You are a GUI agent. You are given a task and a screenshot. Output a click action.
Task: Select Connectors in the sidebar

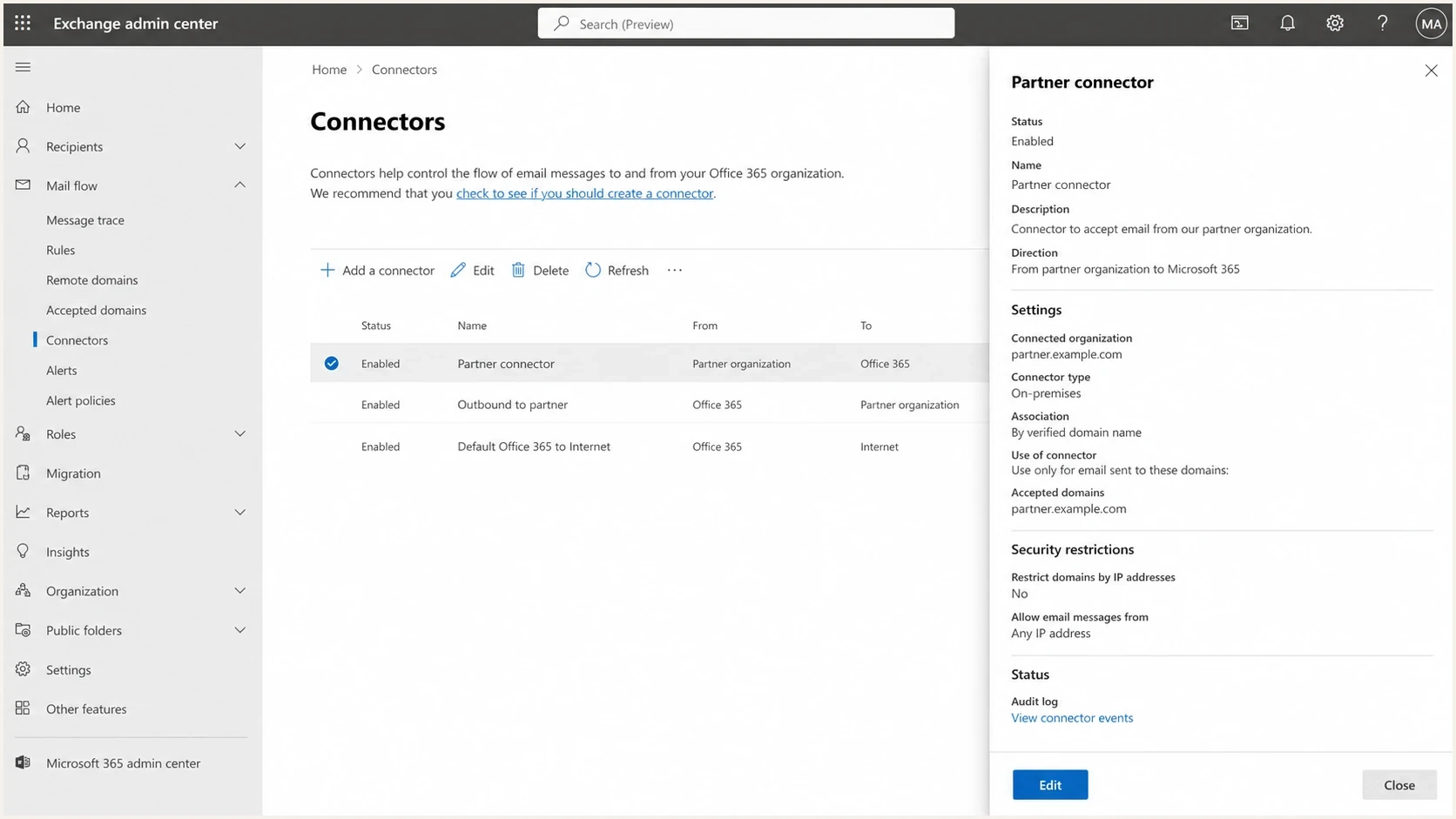78,340
